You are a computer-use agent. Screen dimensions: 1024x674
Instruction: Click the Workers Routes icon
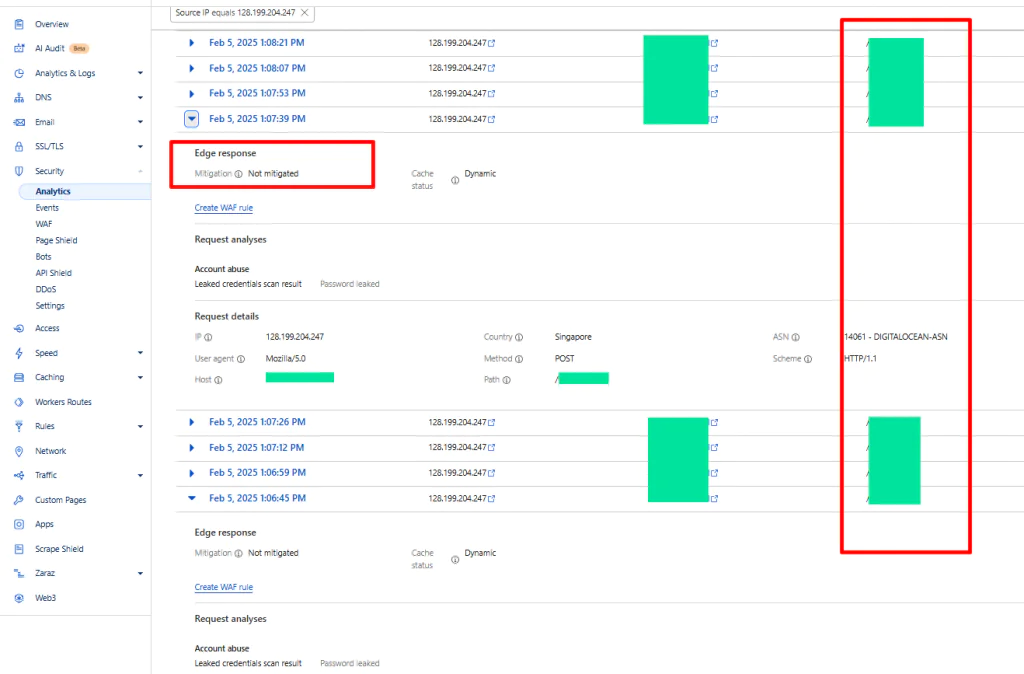point(19,402)
